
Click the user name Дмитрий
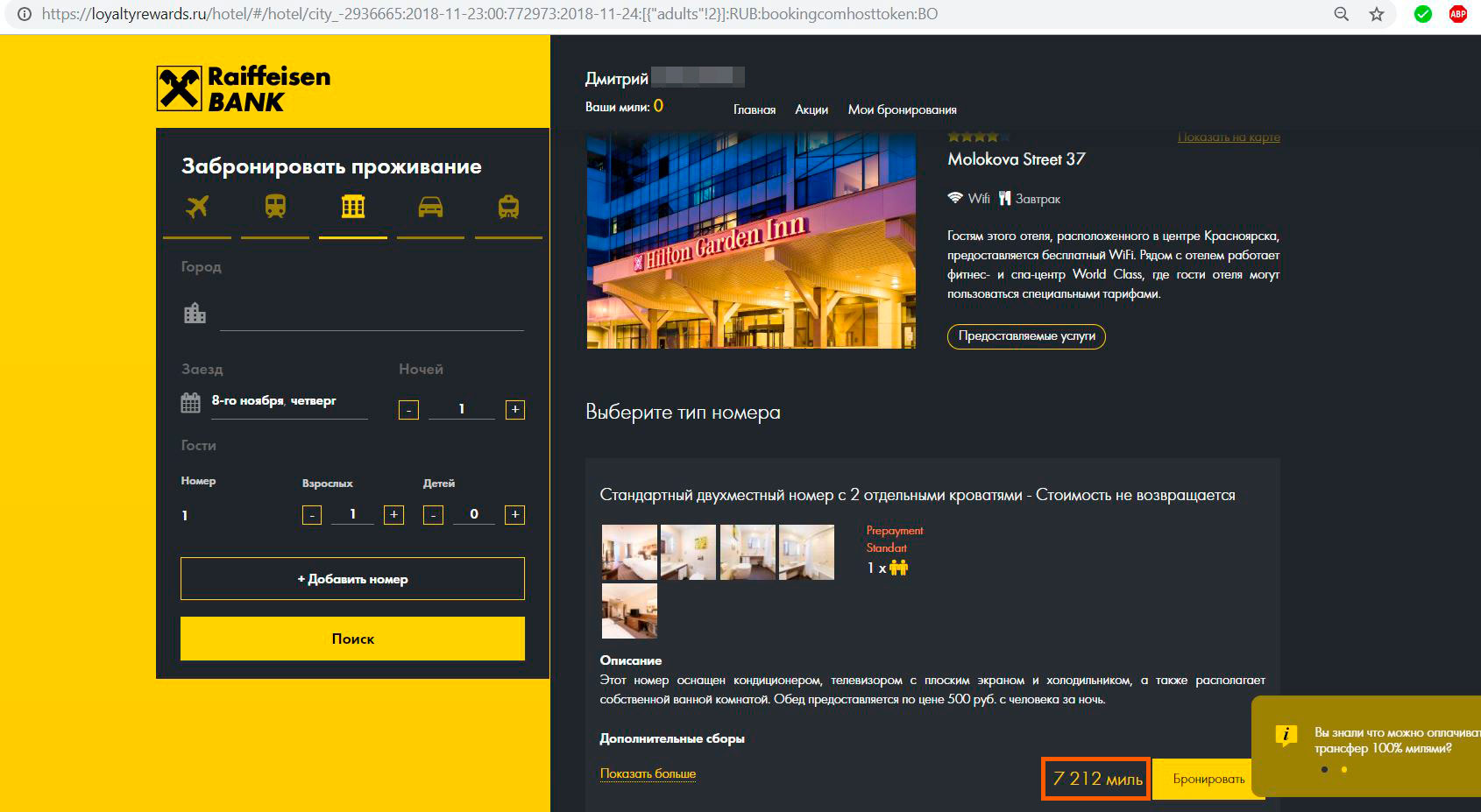[x=617, y=79]
